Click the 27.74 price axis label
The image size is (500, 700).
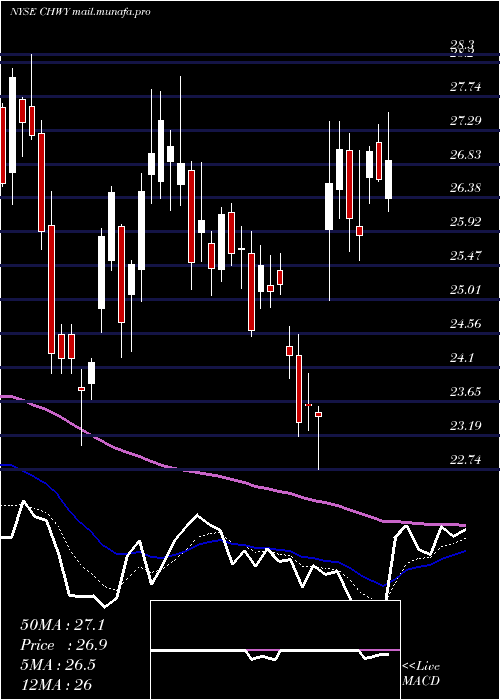pyautogui.click(x=466, y=86)
